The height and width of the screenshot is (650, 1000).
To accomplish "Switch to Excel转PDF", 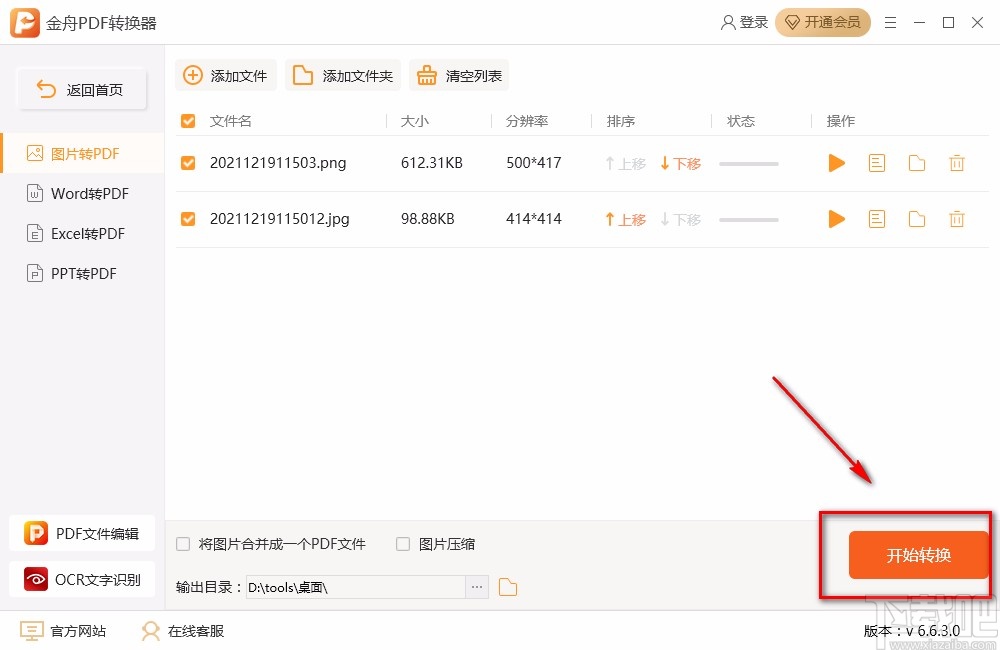I will pos(82,233).
